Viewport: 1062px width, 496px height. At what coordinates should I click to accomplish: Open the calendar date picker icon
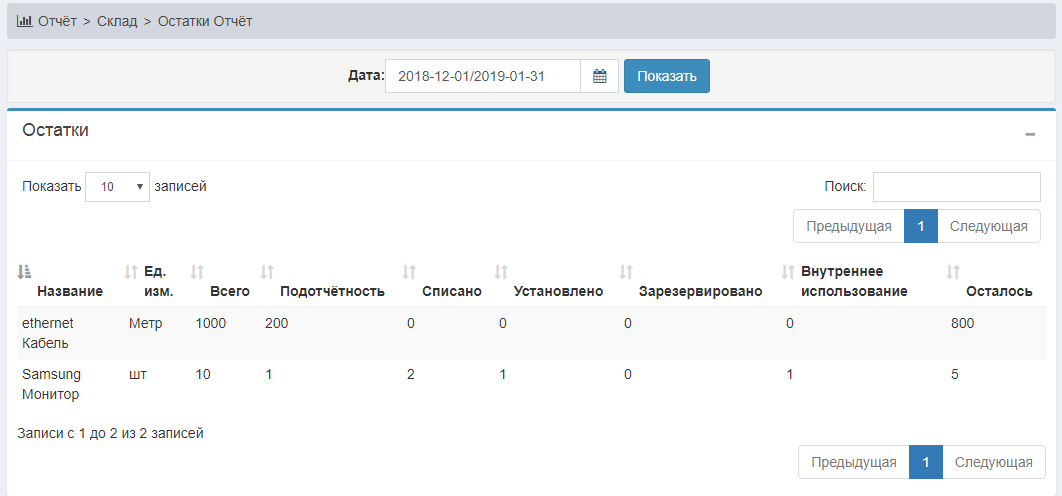click(x=600, y=77)
